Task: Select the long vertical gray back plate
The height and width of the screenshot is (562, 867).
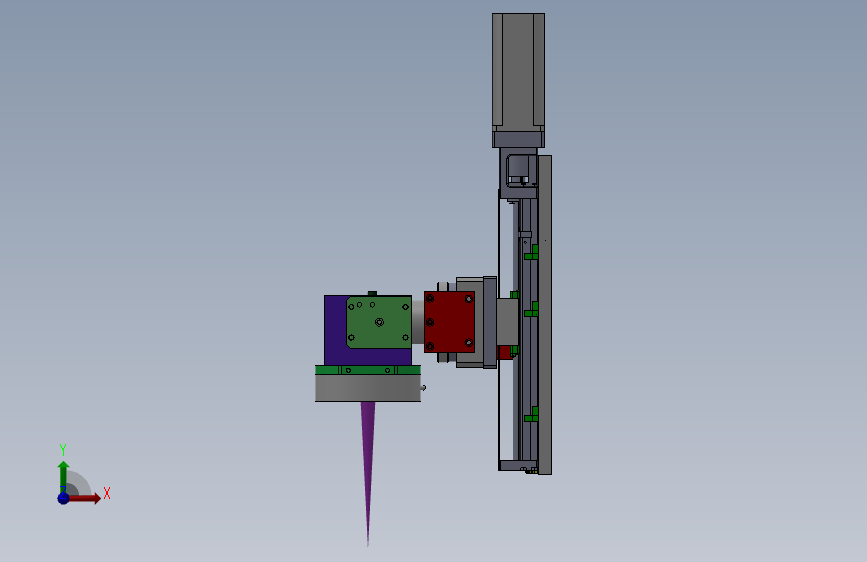Action: (x=545, y=315)
